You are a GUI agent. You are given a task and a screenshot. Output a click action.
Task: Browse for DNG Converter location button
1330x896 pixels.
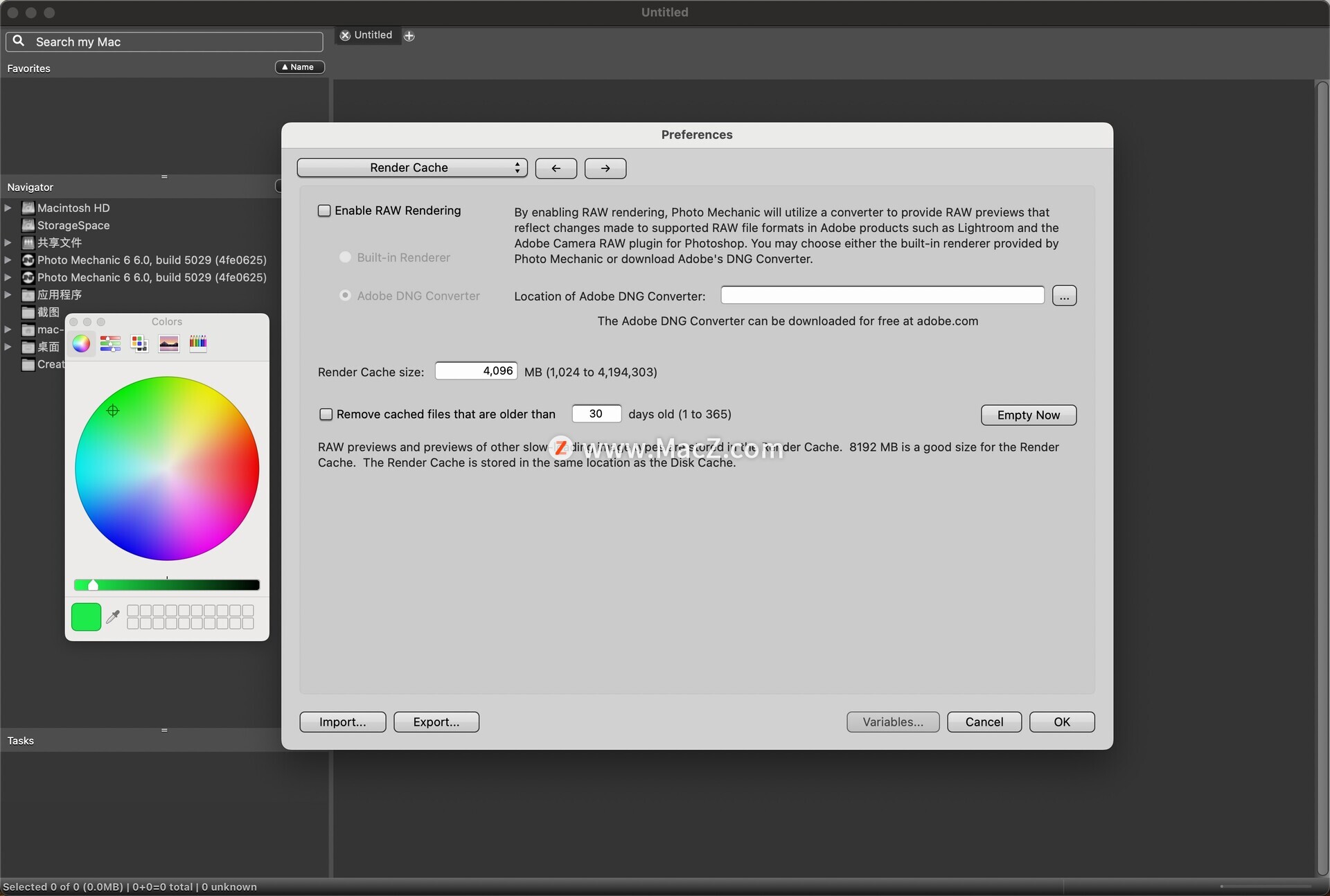pos(1064,296)
